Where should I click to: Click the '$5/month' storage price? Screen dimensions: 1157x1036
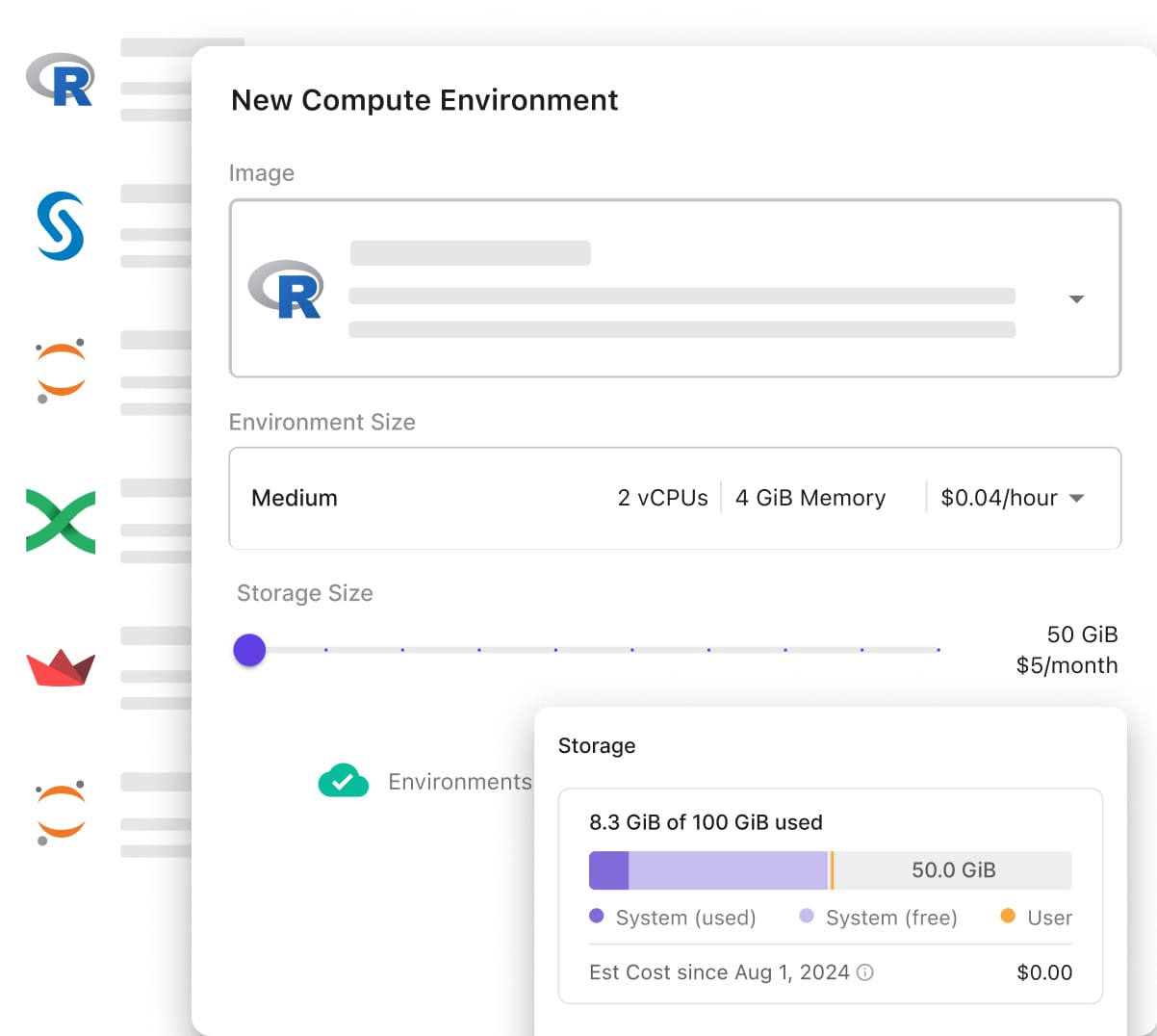pos(1067,665)
